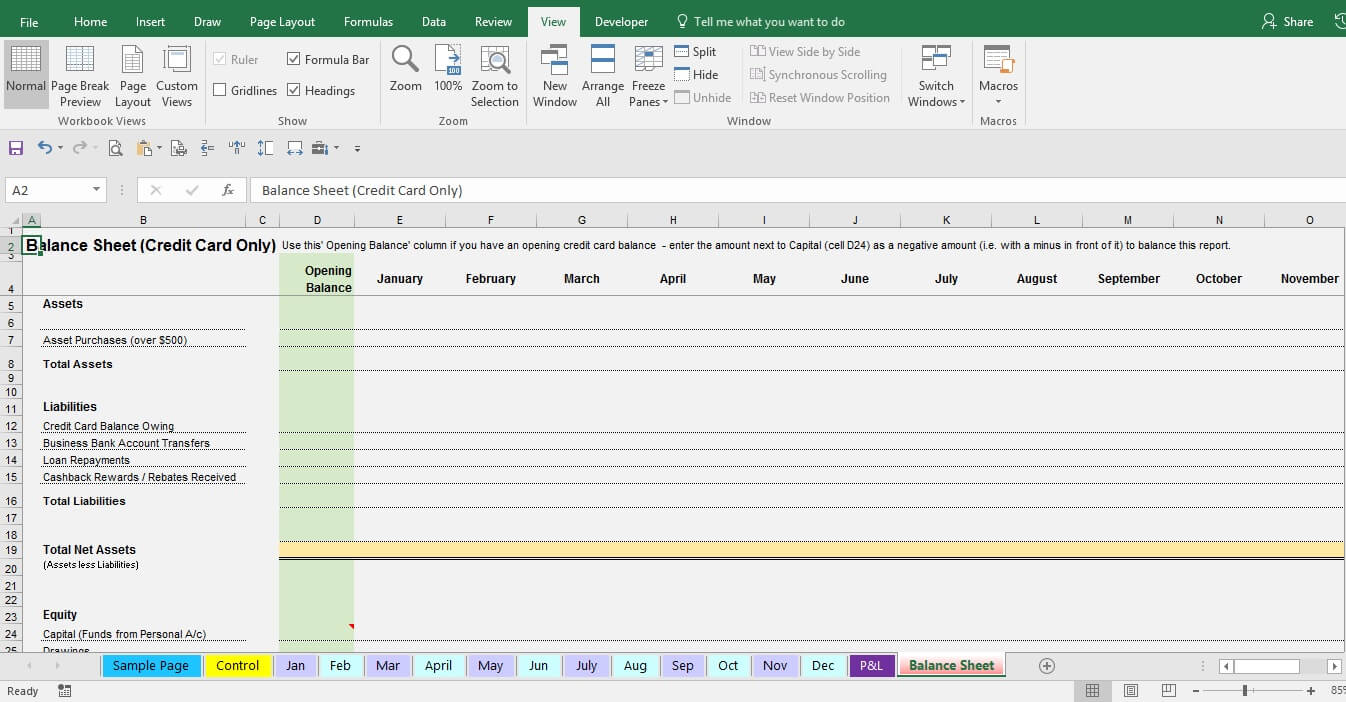Open the P&L sheet tab
This screenshot has height=702, width=1346.
pos(871,665)
